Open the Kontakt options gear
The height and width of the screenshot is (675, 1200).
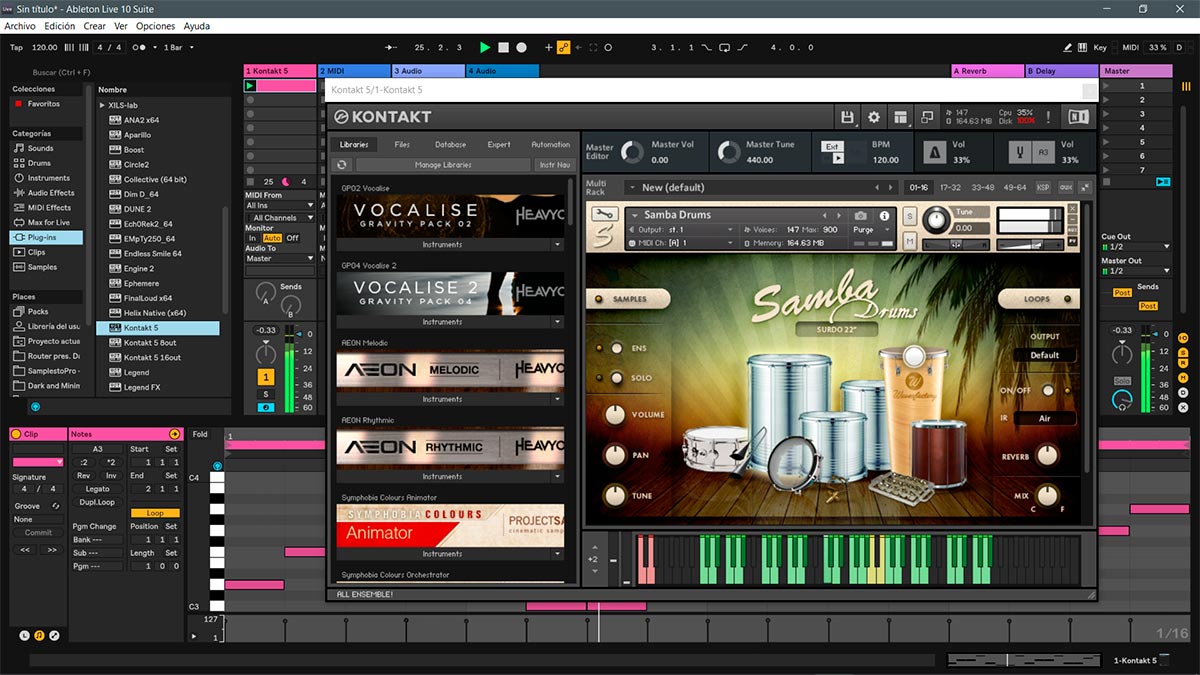click(874, 117)
